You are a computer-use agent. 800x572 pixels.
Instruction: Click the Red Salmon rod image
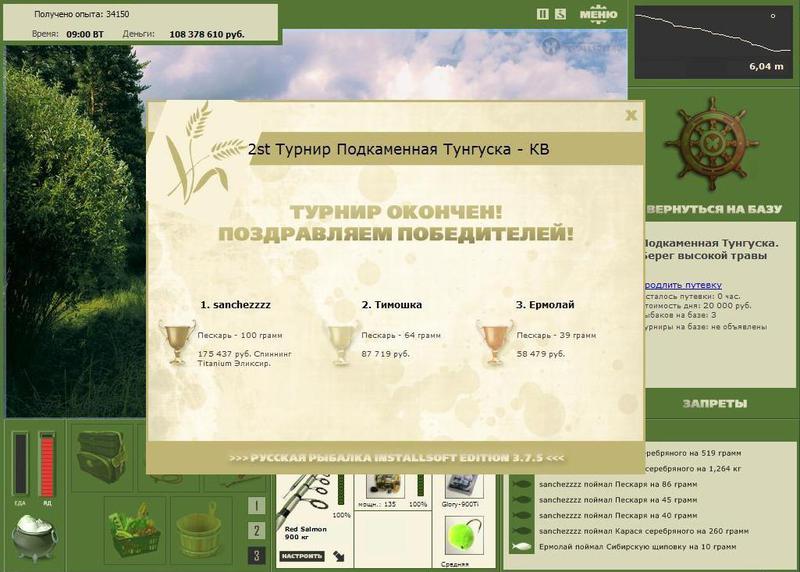pos(304,498)
